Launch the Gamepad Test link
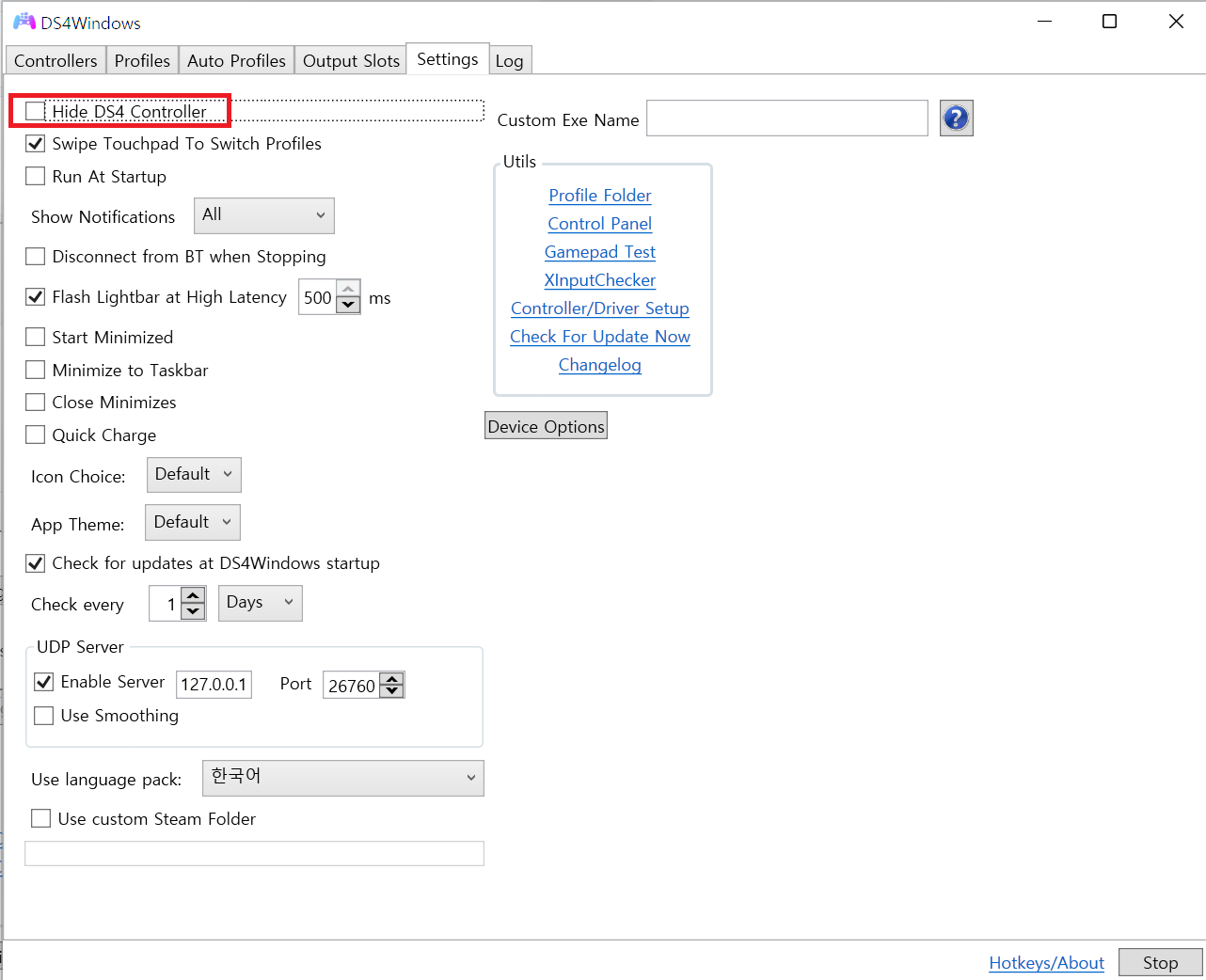 pos(600,252)
